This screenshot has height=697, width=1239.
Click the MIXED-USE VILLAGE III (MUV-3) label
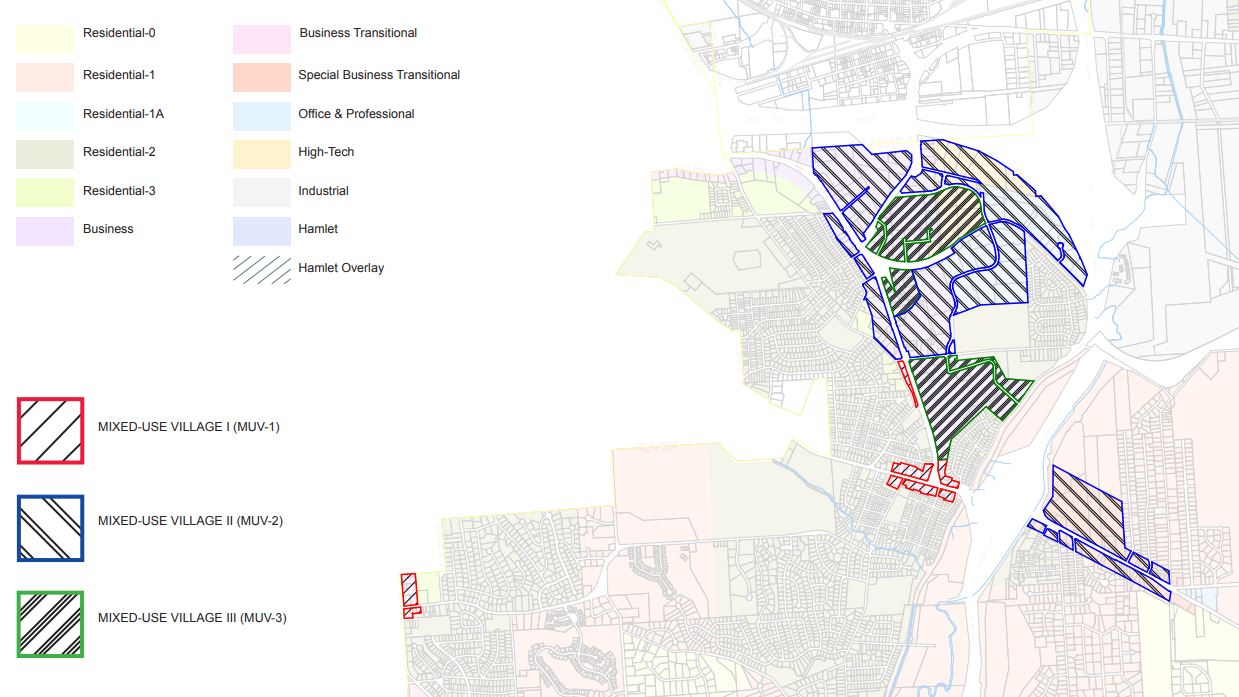[x=192, y=618]
